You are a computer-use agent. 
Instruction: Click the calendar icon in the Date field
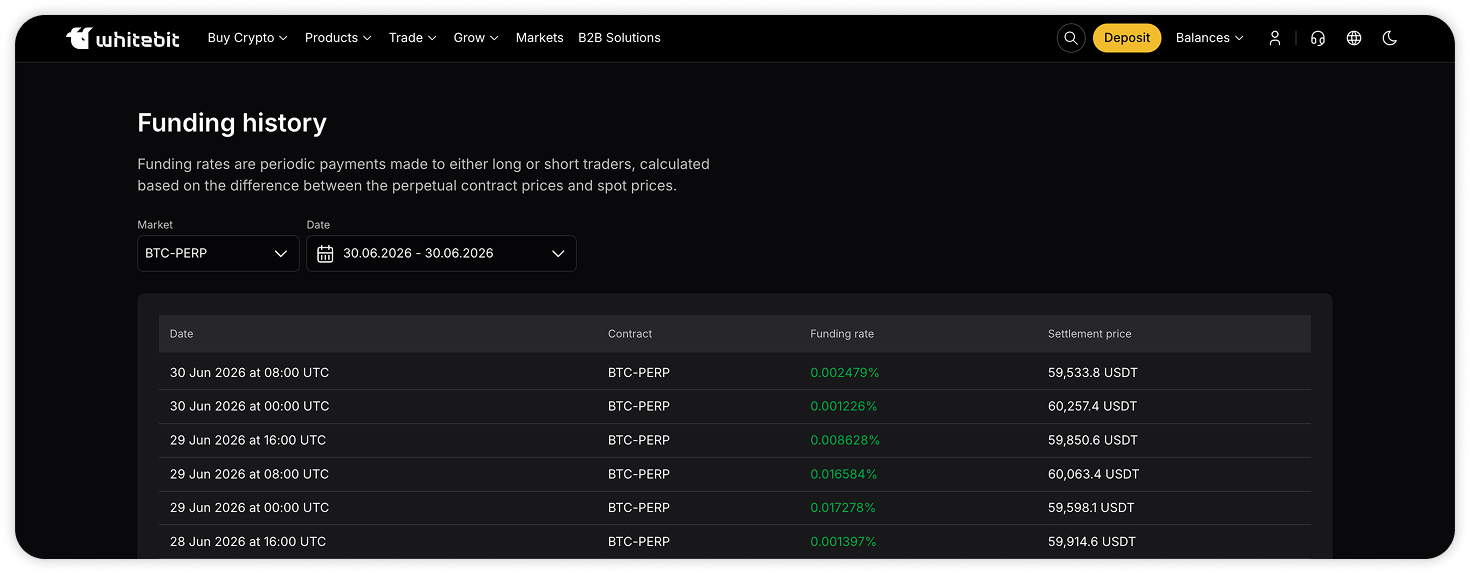pyautogui.click(x=325, y=253)
